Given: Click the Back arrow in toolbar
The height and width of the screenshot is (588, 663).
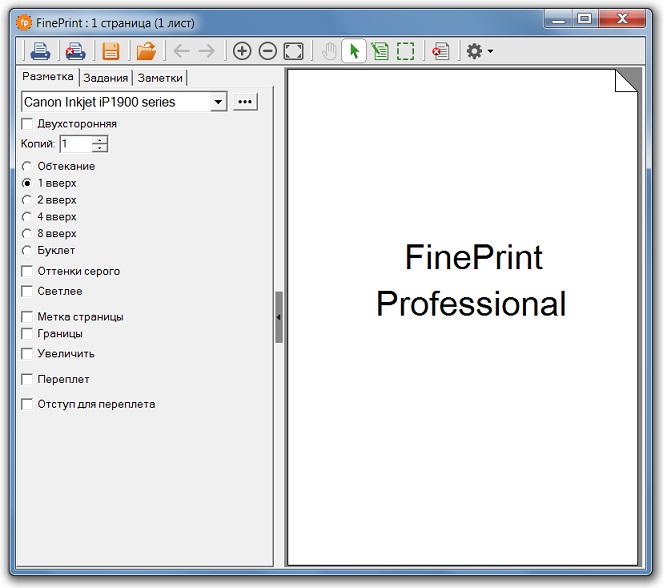Looking at the screenshot, I should tap(182, 51).
